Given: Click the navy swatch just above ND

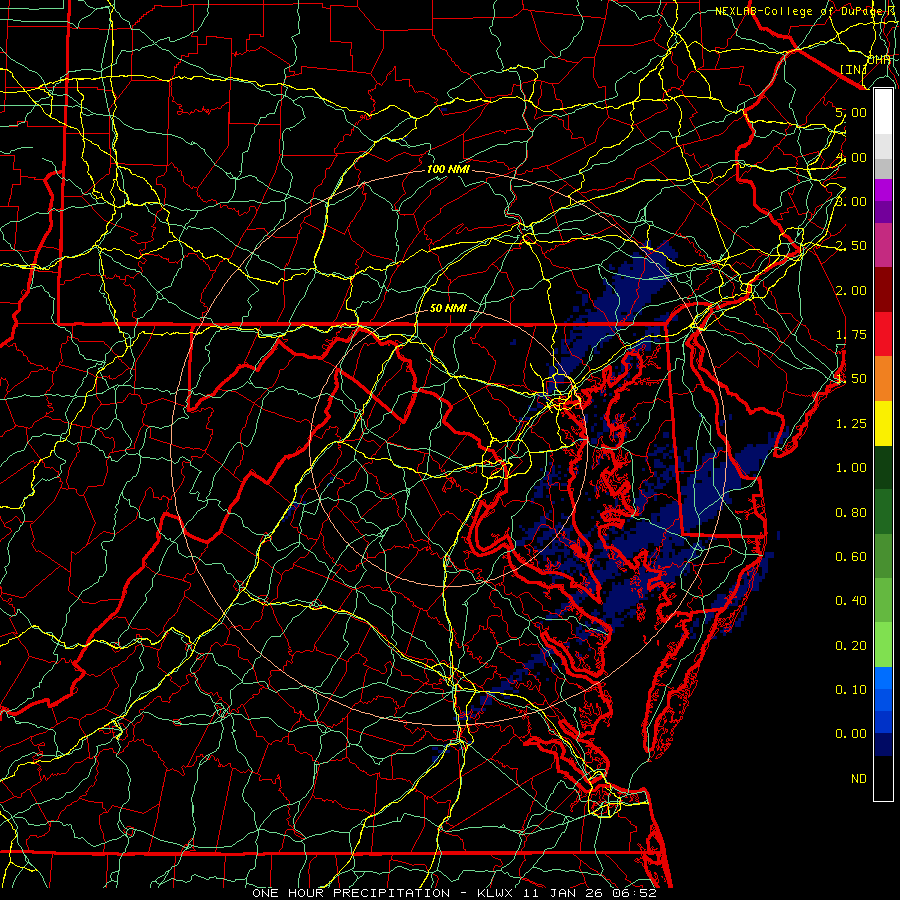Looking at the screenshot, I should [x=883, y=745].
